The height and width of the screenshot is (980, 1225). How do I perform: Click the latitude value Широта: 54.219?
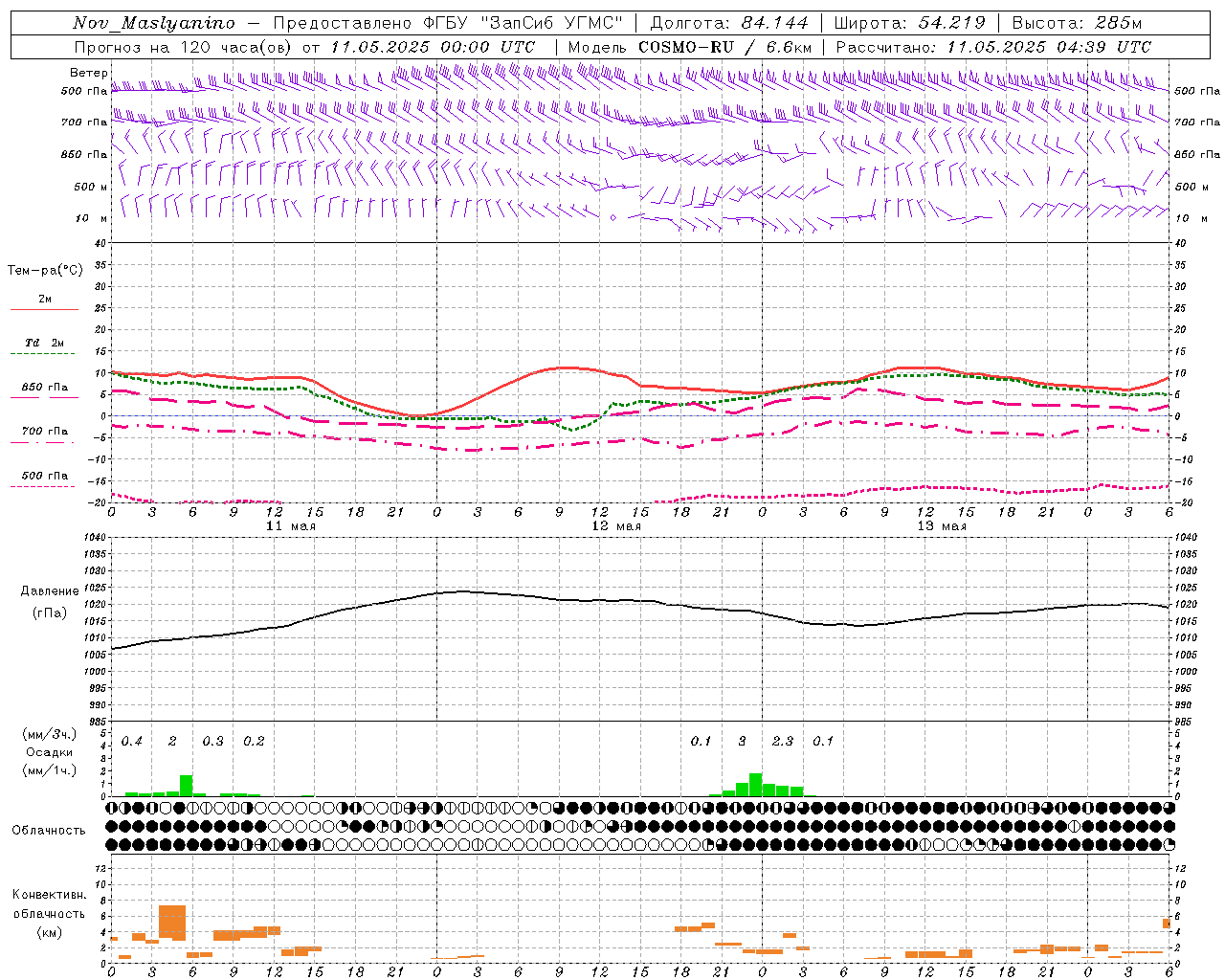[909, 23]
